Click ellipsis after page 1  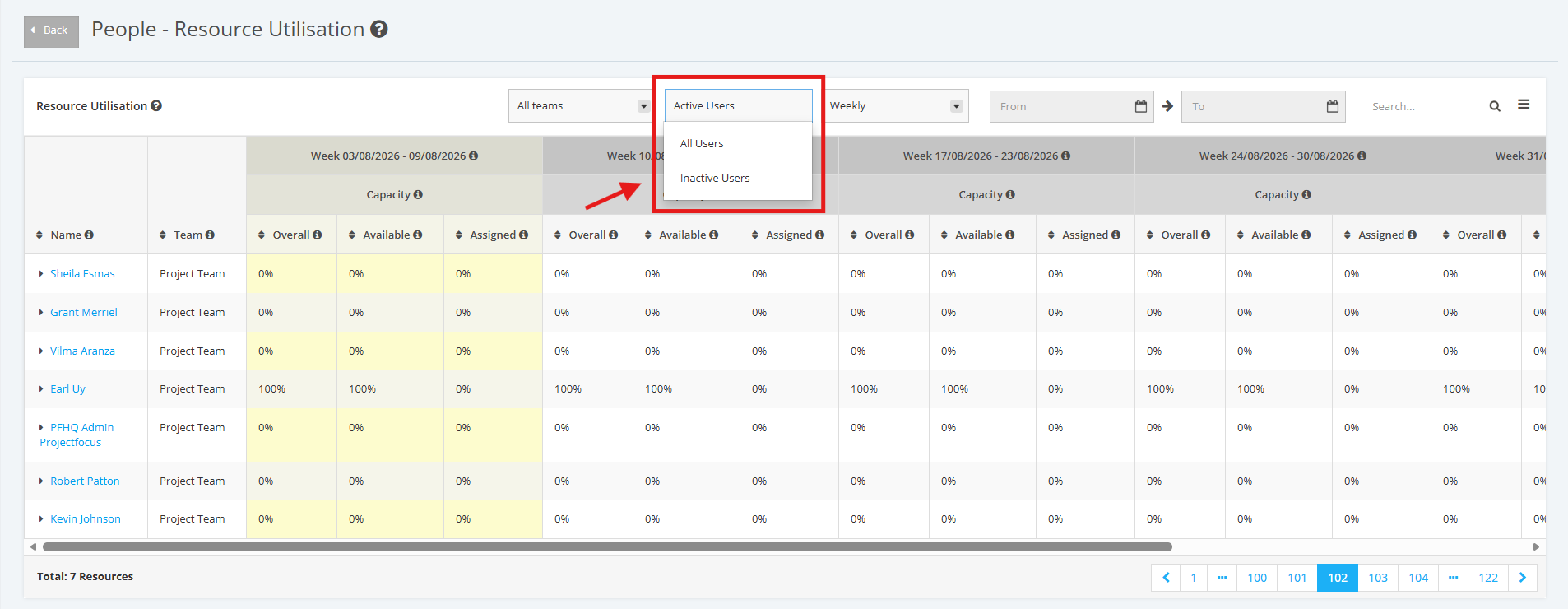[x=1222, y=578]
